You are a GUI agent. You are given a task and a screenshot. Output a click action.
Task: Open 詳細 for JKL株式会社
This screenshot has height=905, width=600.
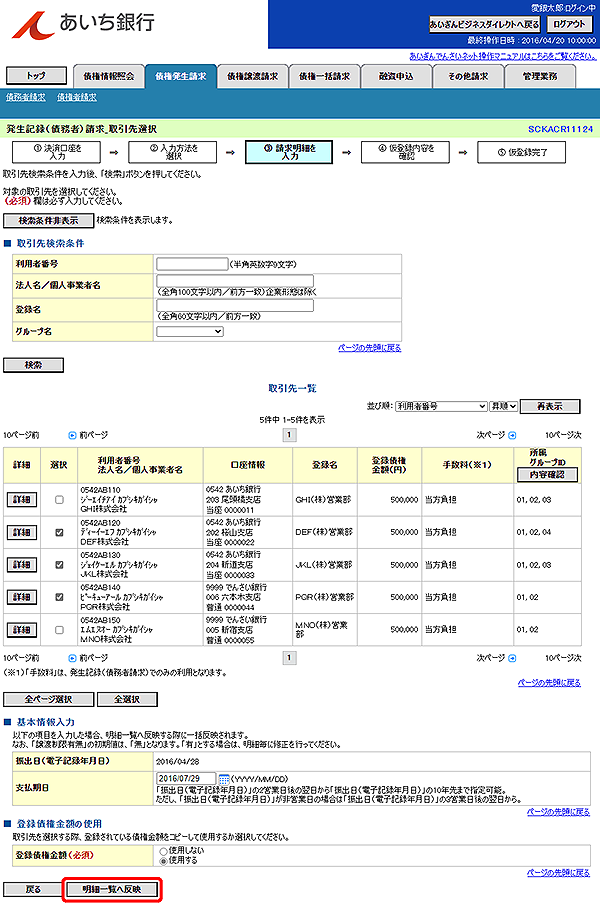[22, 564]
